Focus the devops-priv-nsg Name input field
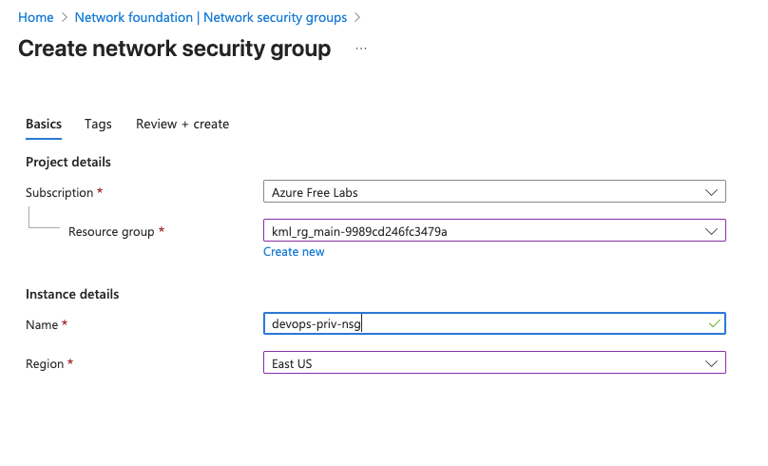The image size is (768, 466). 480,324
